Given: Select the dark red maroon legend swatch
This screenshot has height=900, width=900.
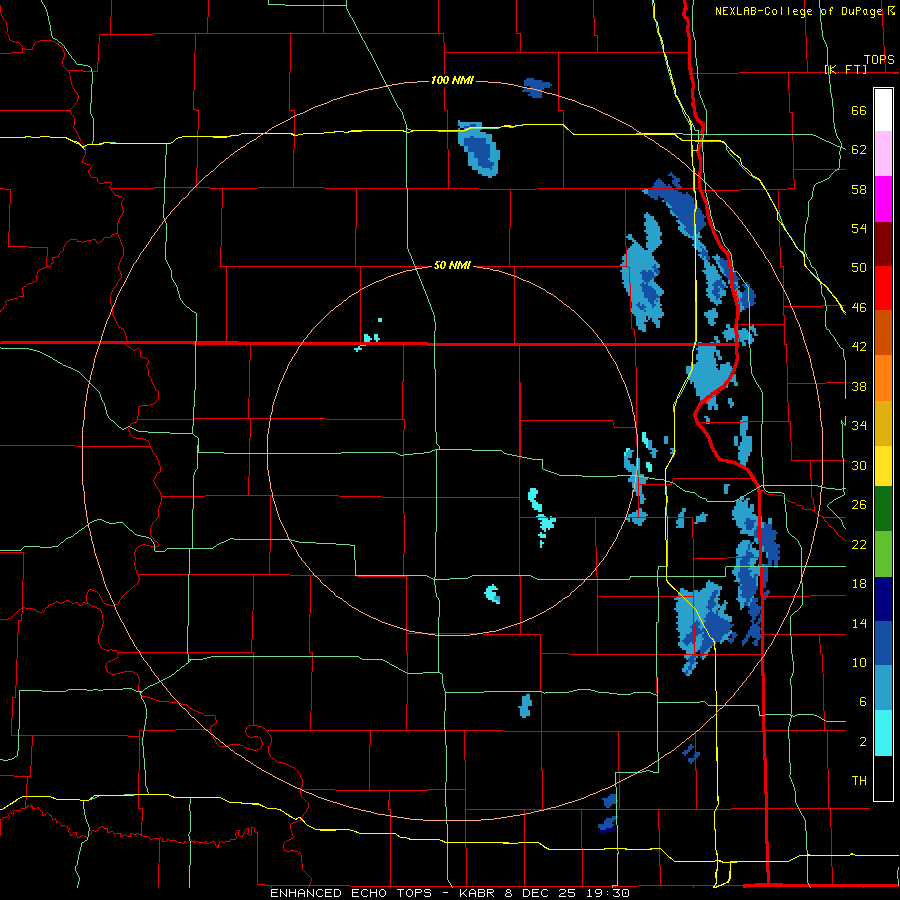Looking at the screenshot, I should pos(883,244).
